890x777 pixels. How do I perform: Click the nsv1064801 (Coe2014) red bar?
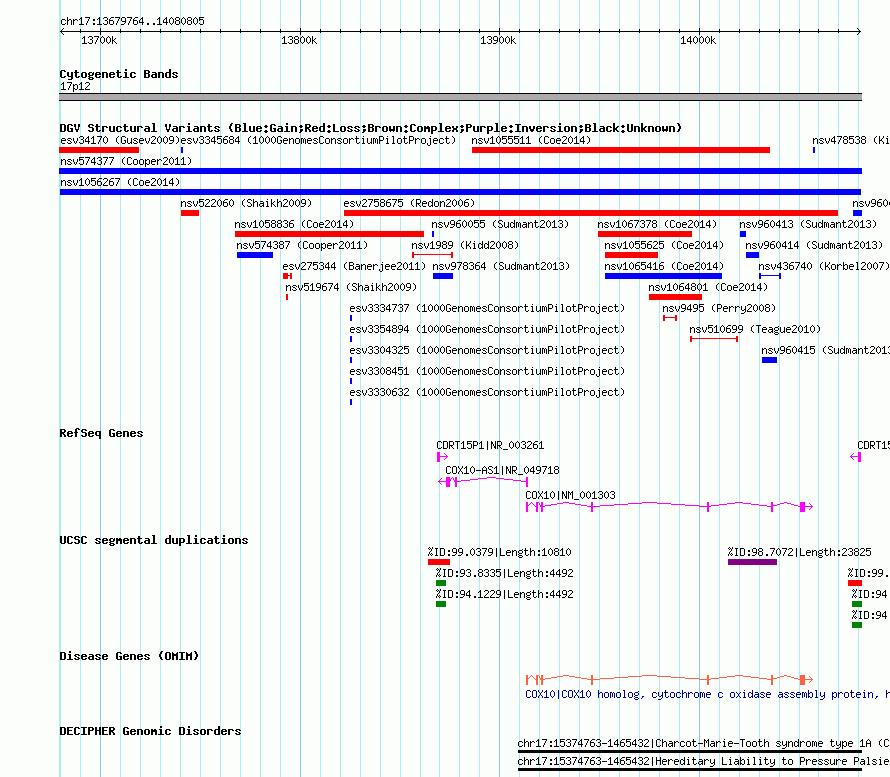tap(675, 297)
